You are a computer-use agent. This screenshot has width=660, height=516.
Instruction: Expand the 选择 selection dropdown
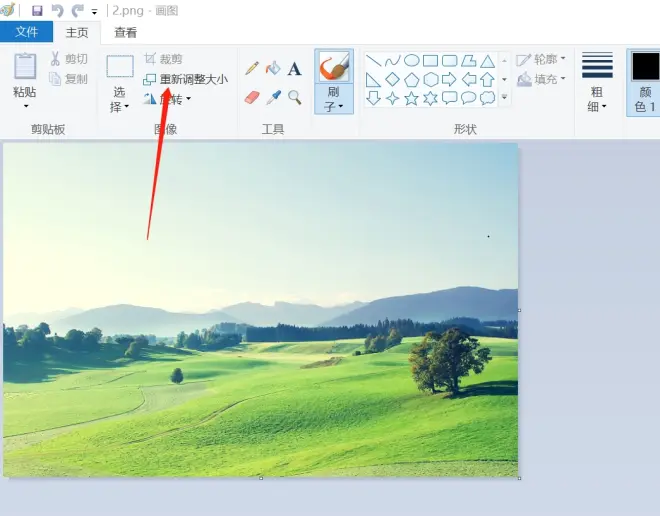tap(119, 100)
